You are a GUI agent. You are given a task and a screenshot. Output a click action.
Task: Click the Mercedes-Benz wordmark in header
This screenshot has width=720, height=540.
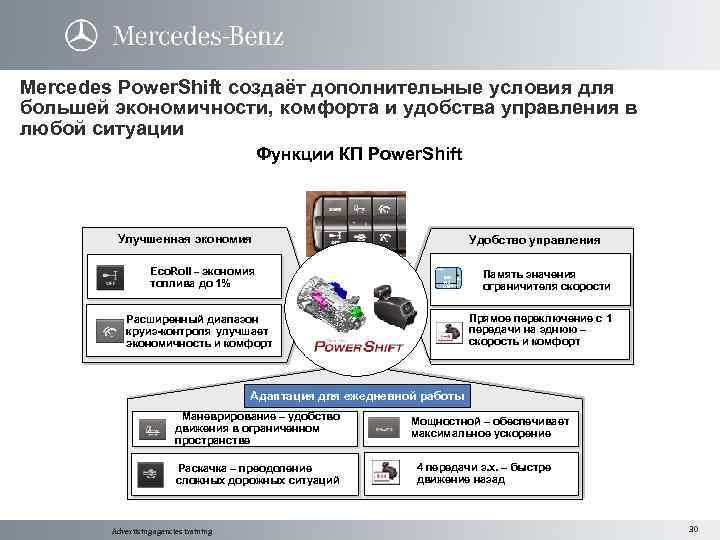pos(198,36)
